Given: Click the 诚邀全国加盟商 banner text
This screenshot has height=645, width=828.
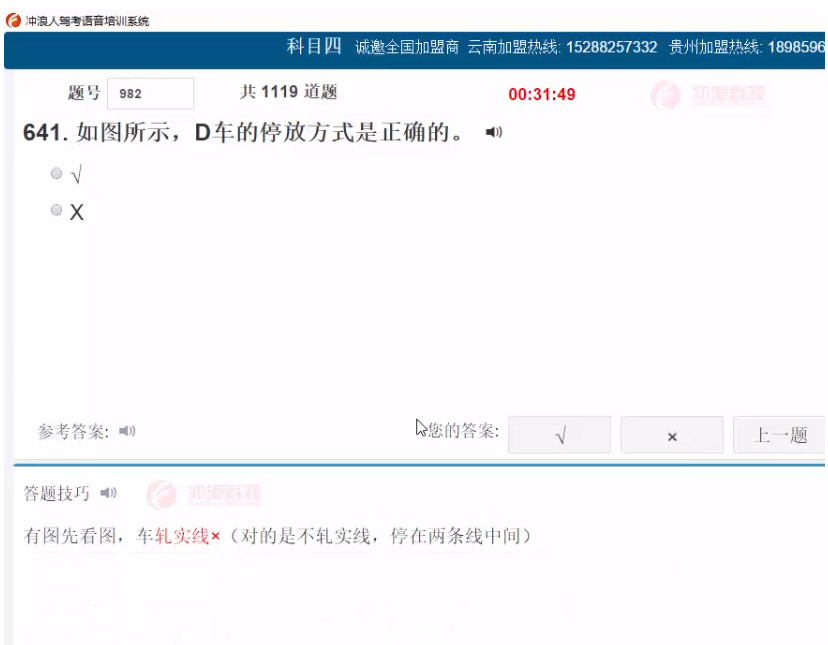Looking at the screenshot, I should tap(406, 48).
